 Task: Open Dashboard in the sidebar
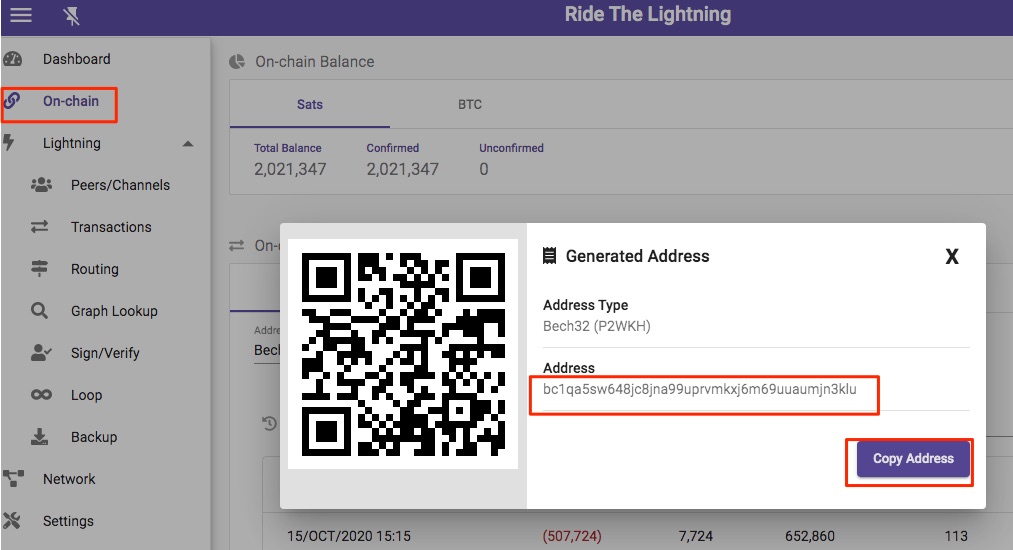[76, 59]
